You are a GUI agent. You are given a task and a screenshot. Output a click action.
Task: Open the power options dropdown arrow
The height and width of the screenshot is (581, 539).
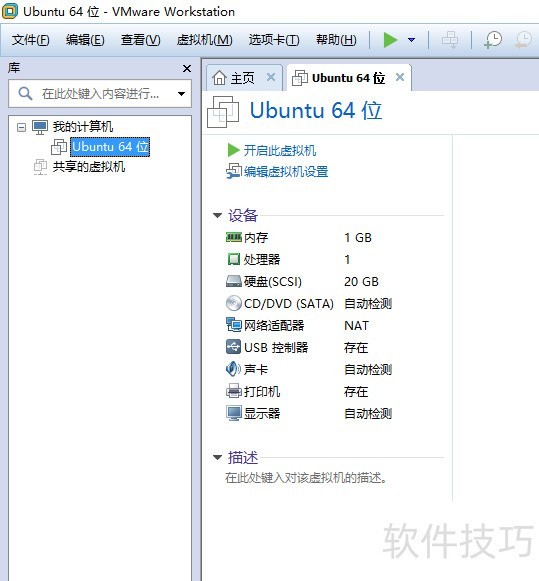[x=412, y=40]
